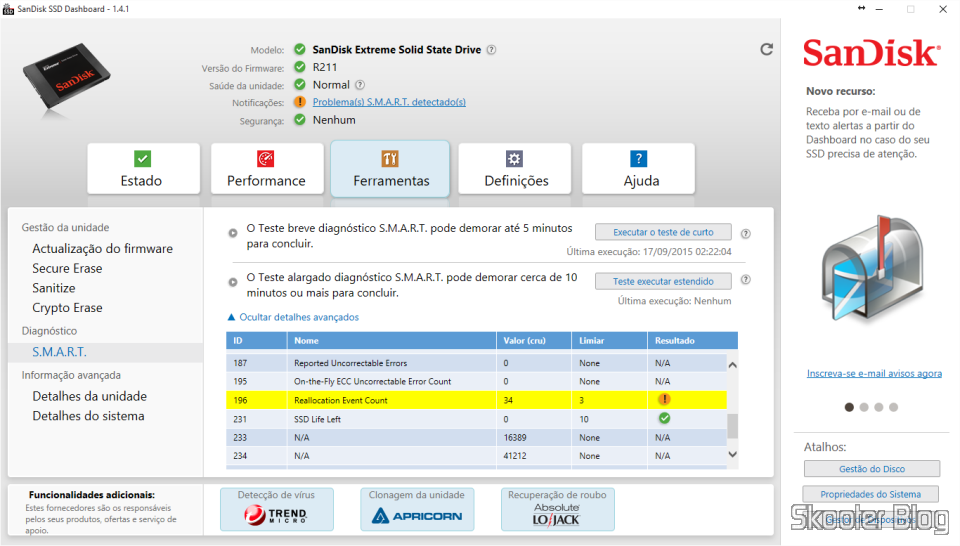This screenshot has width=960, height=546.
Task: Click the S.M.A.R.T. table scrollbar thumb
Action: coord(732,426)
